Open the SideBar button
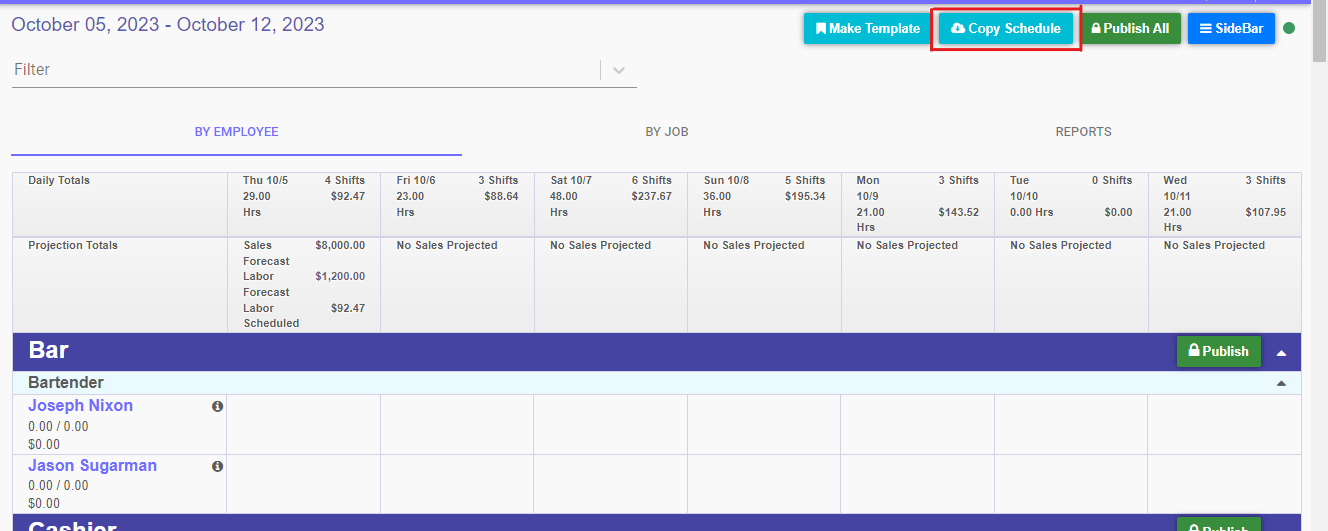1328x531 pixels. point(1231,29)
